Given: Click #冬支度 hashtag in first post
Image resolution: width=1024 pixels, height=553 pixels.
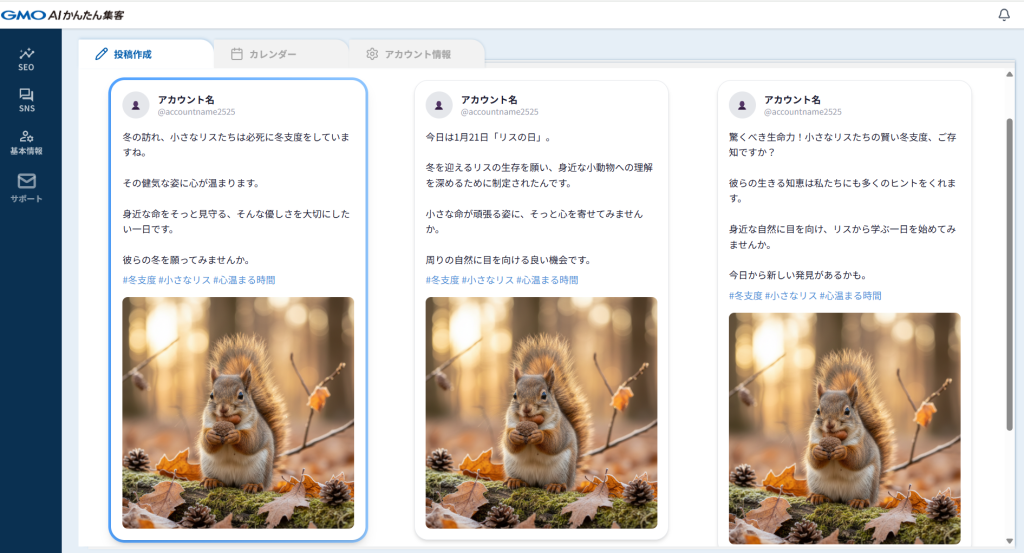Looking at the screenshot, I should click(139, 280).
